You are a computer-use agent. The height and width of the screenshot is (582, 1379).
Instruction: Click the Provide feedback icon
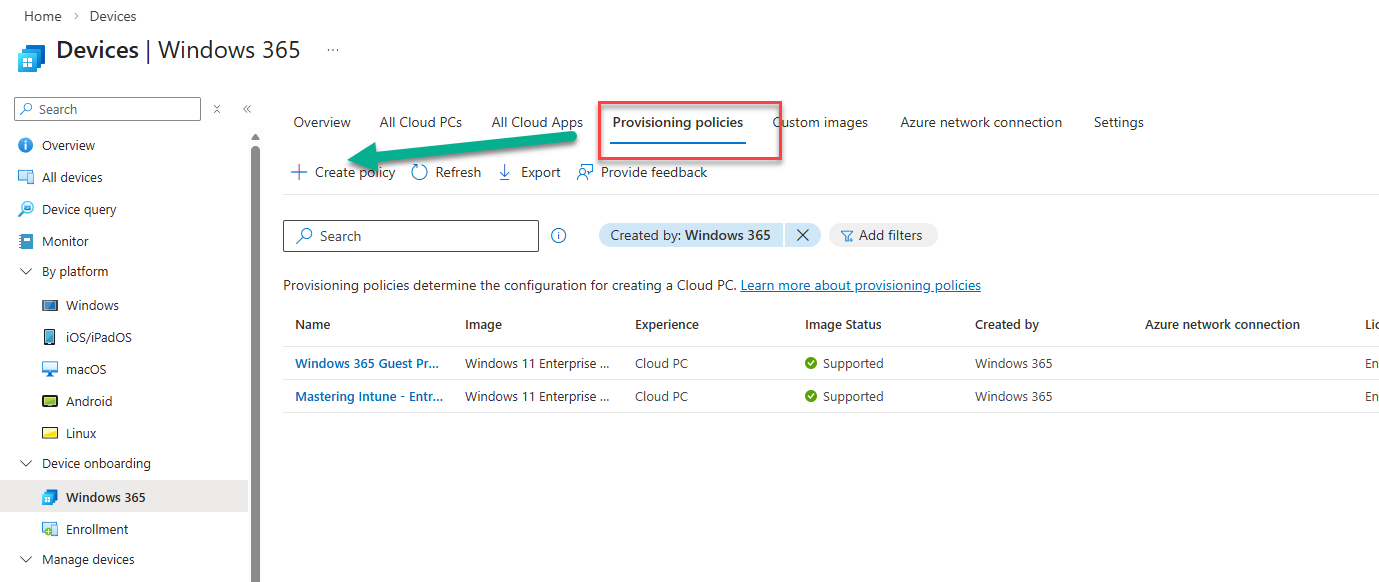[x=585, y=172]
